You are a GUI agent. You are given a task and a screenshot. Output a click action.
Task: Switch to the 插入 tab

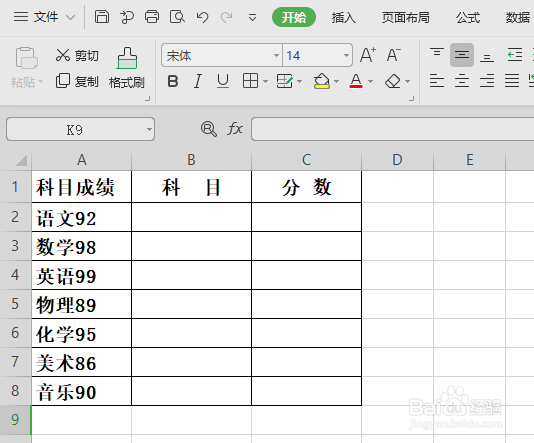click(x=344, y=17)
